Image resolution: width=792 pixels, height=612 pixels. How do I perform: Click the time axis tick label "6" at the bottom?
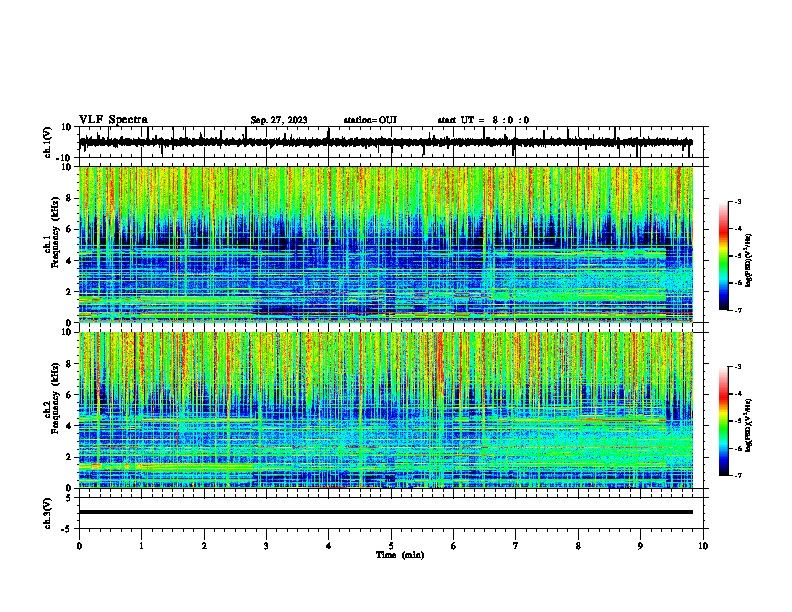[454, 546]
